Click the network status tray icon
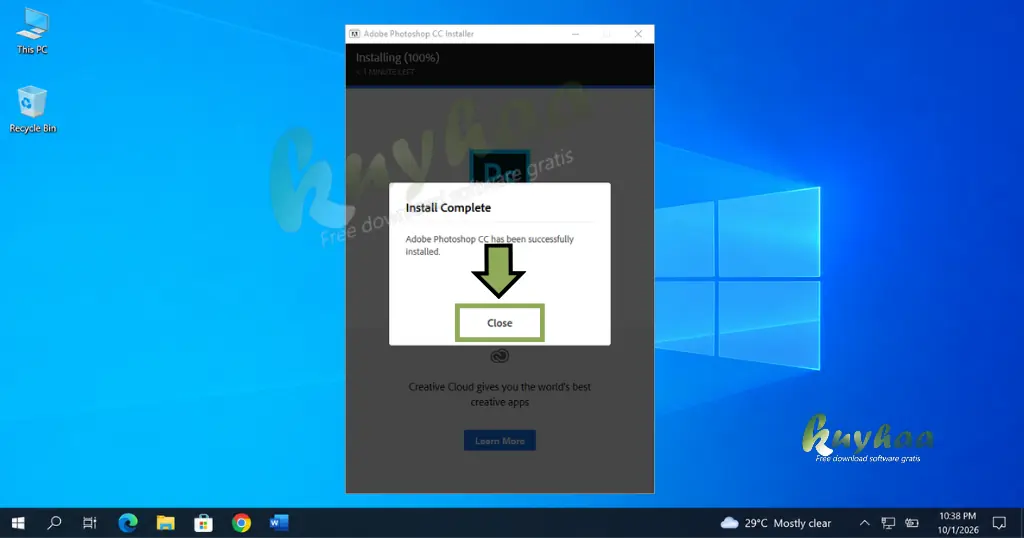Screen dimensions: 1024x538 [888, 523]
